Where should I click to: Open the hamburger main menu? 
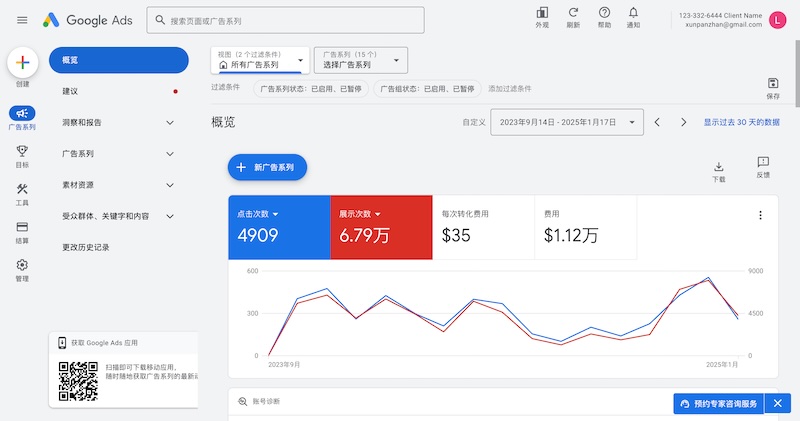click(x=22, y=20)
